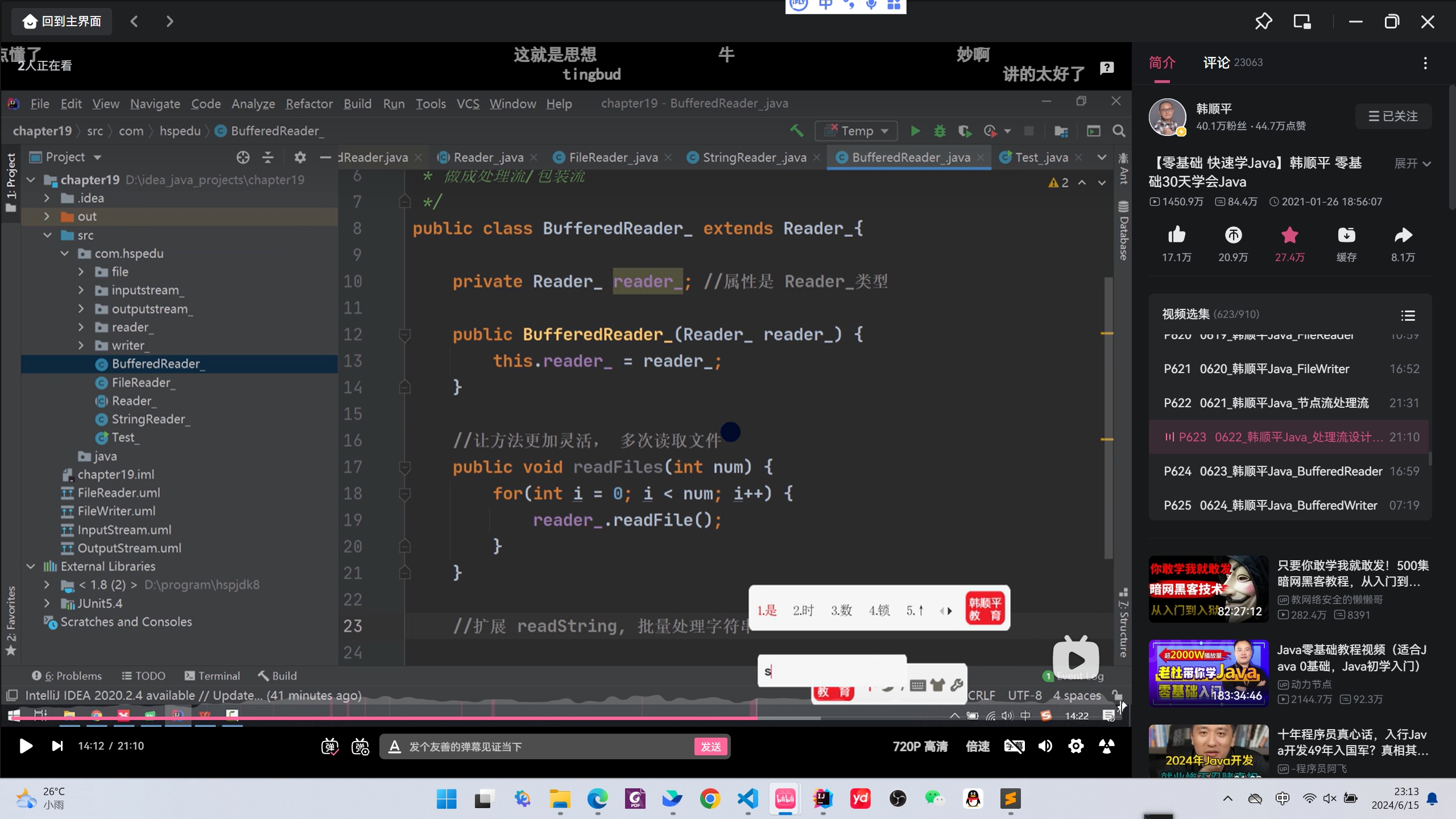Screen dimensions: 1456x819
Task: Open Chrome from taskbar
Action: [710, 799]
